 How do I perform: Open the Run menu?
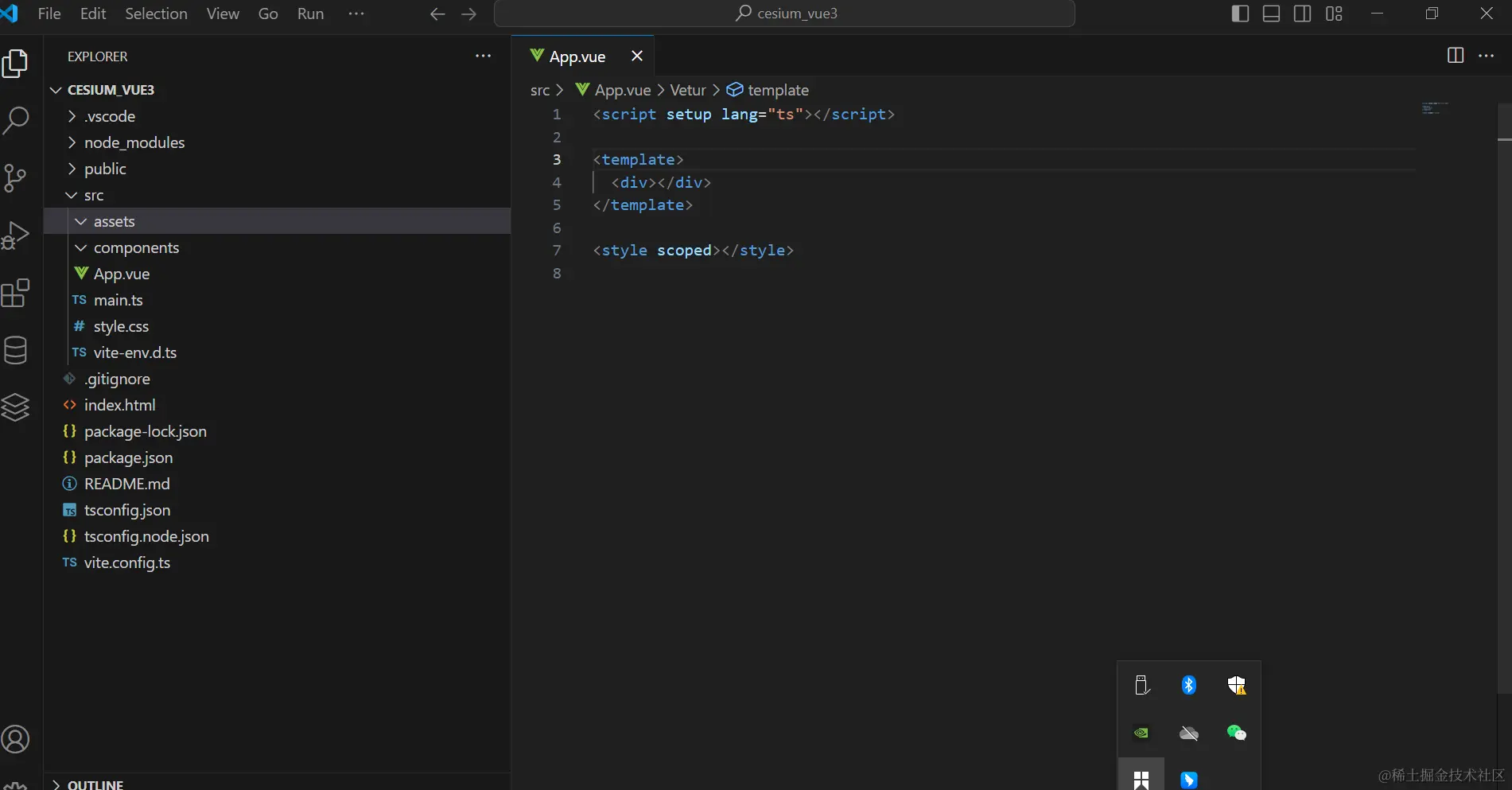tap(310, 14)
